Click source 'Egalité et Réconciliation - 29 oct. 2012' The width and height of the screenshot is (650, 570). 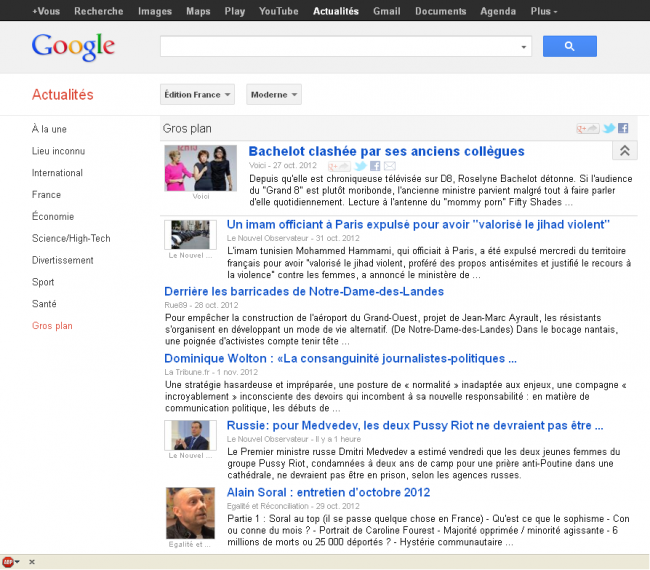point(293,506)
